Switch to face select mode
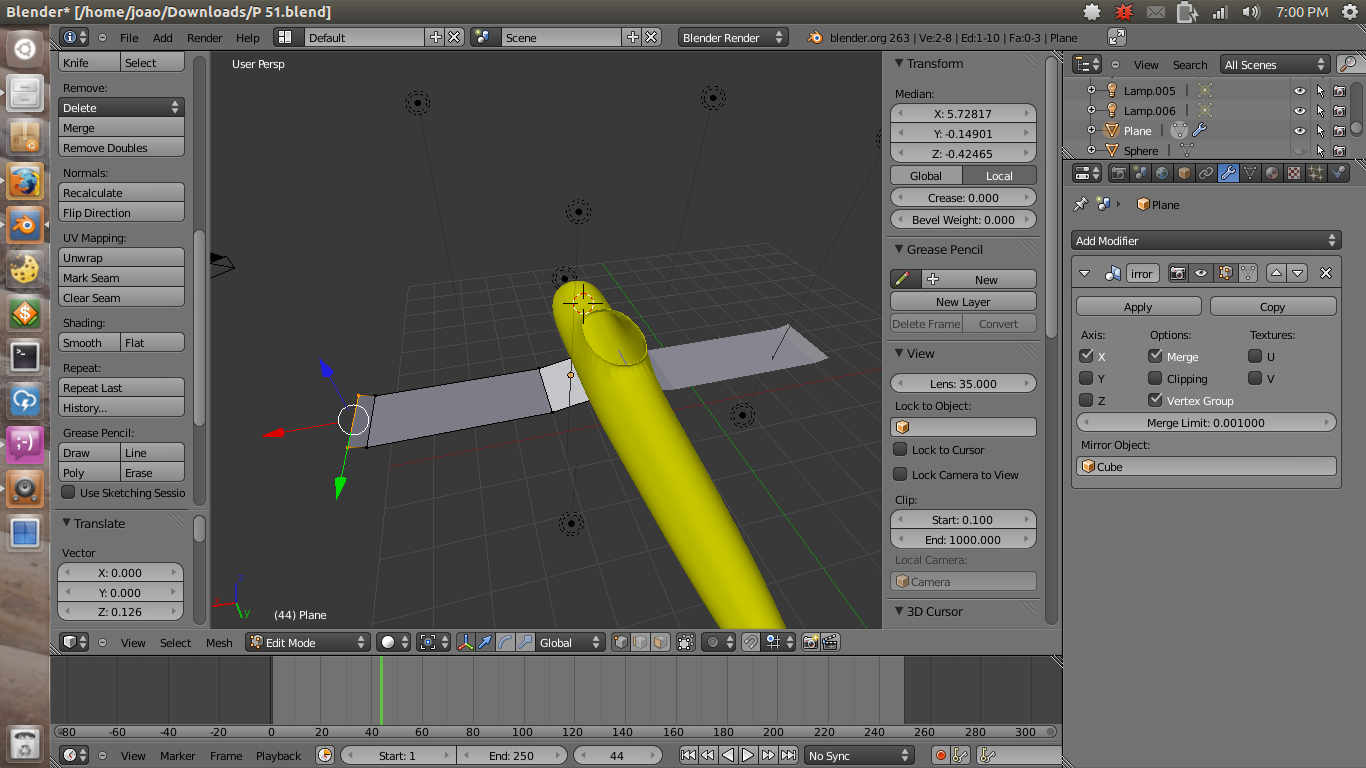This screenshot has height=768, width=1366. click(x=660, y=642)
